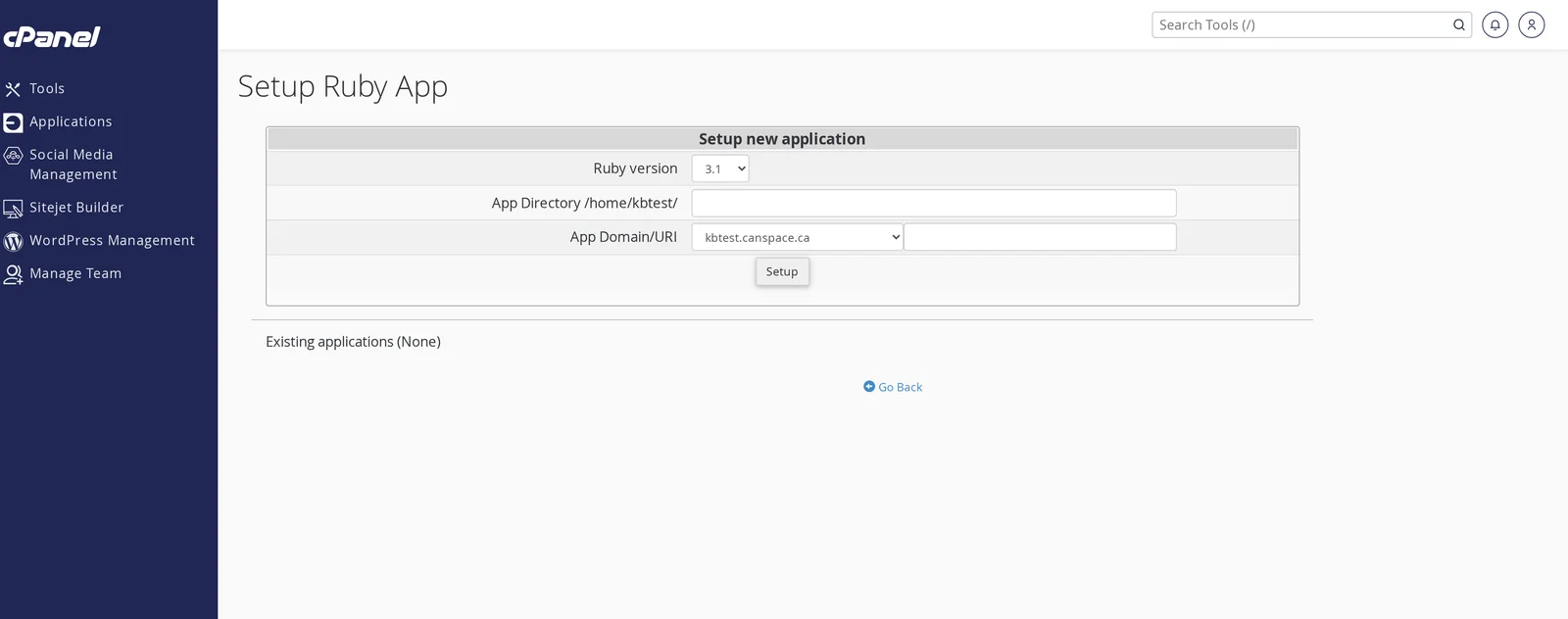
Task: Open Manage Team menu item
Action: (x=75, y=273)
